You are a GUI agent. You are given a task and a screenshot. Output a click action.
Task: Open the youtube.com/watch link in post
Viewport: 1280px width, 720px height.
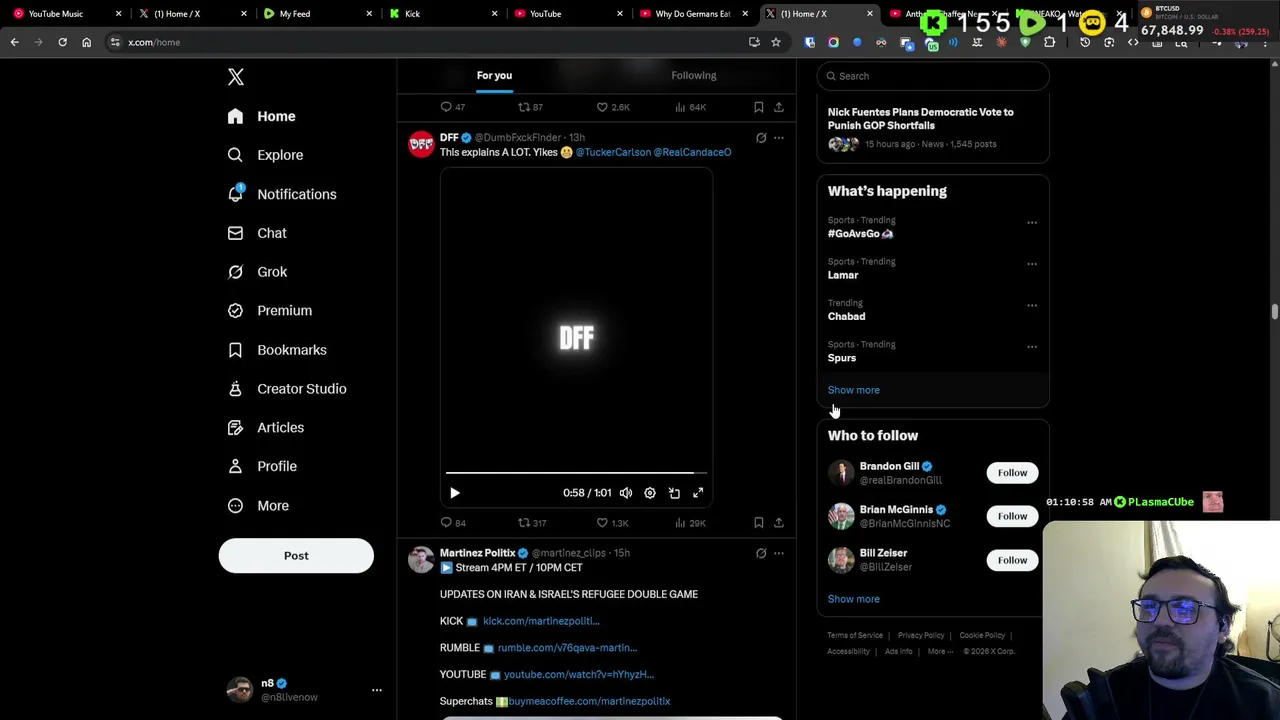[579, 675]
